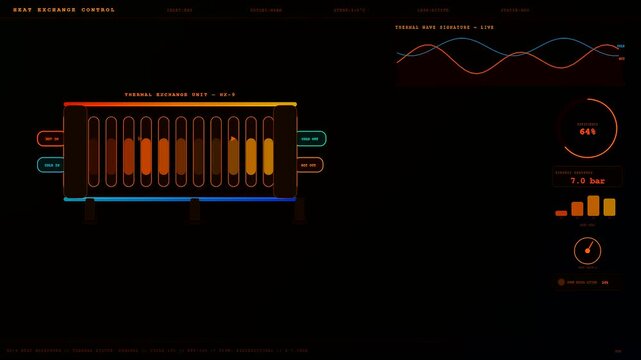
Task: Click the round needle dial gauge
Action: click(x=587, y=251)
